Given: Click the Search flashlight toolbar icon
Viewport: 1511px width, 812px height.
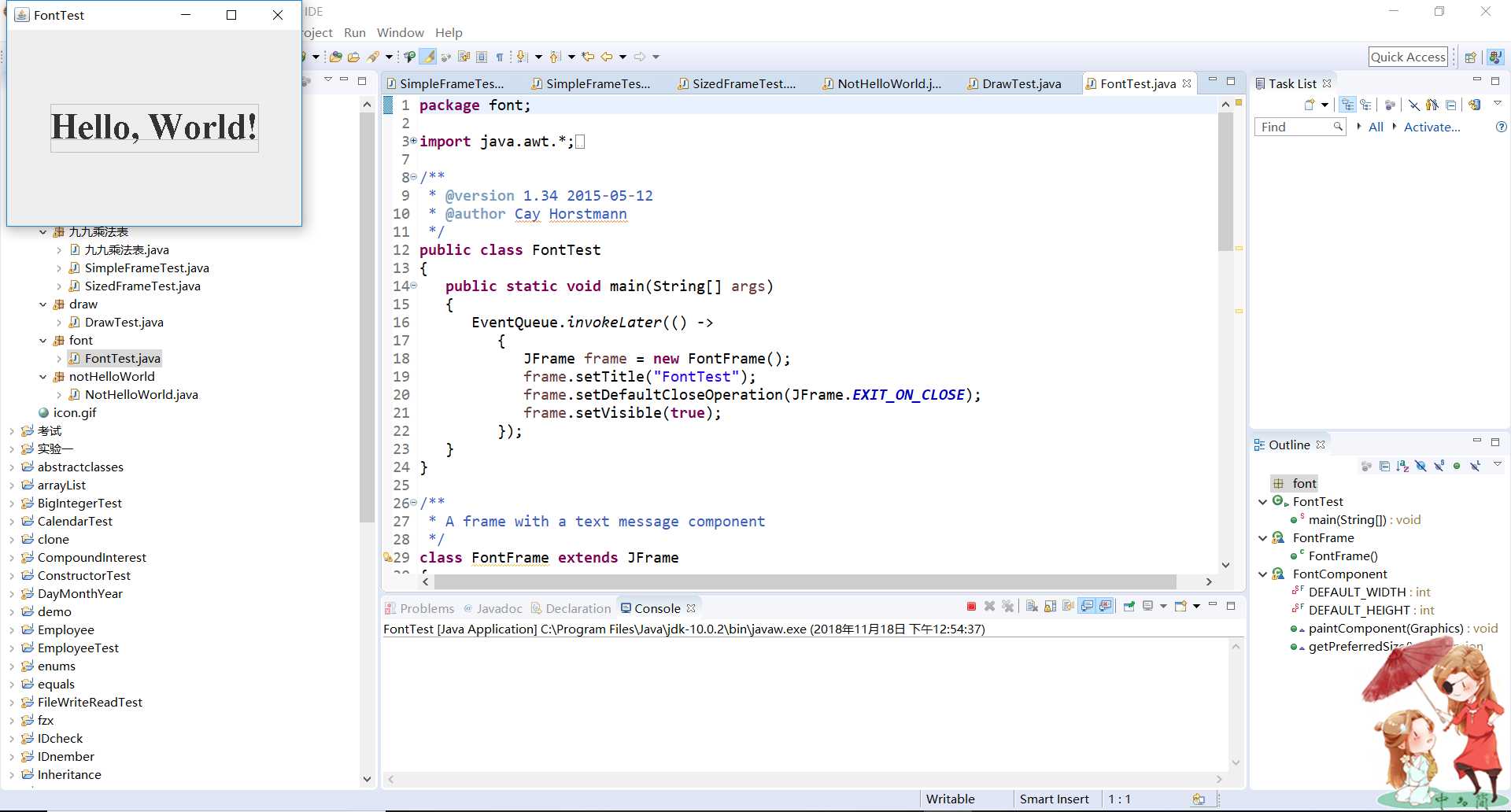Looking at the screenshot, I should [x=373, y=57].
